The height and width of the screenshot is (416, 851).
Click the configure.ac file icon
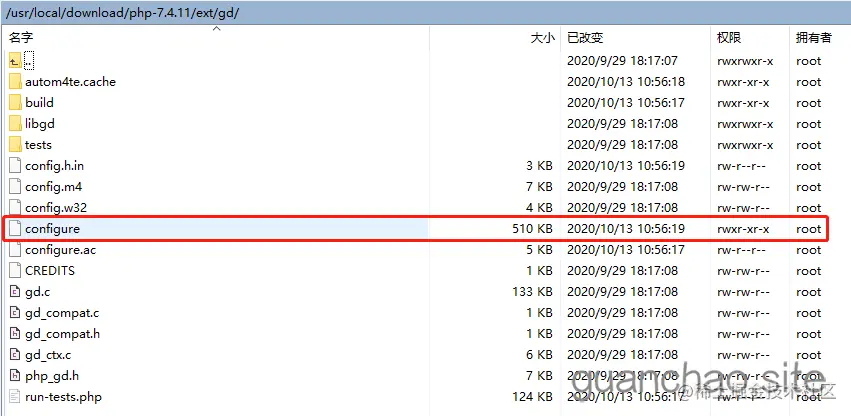[15, 250]
